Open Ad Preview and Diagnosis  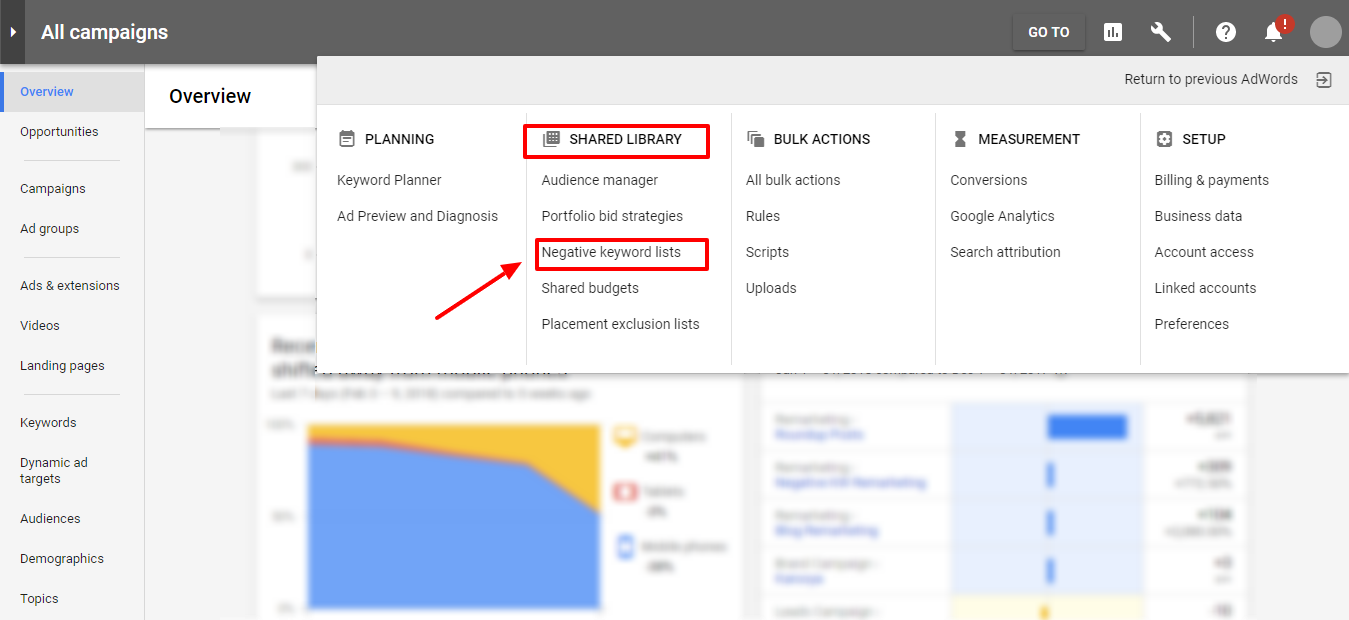pos(417,216)
